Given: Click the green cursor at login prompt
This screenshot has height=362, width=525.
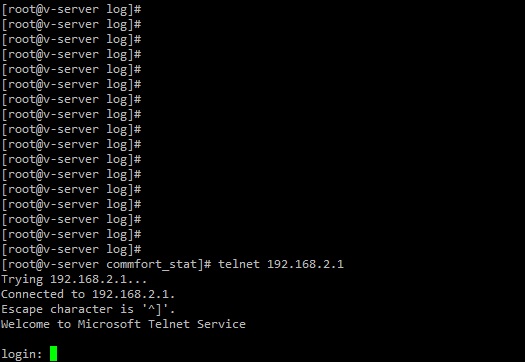Looking at the screenshot, I should point(53,354).
